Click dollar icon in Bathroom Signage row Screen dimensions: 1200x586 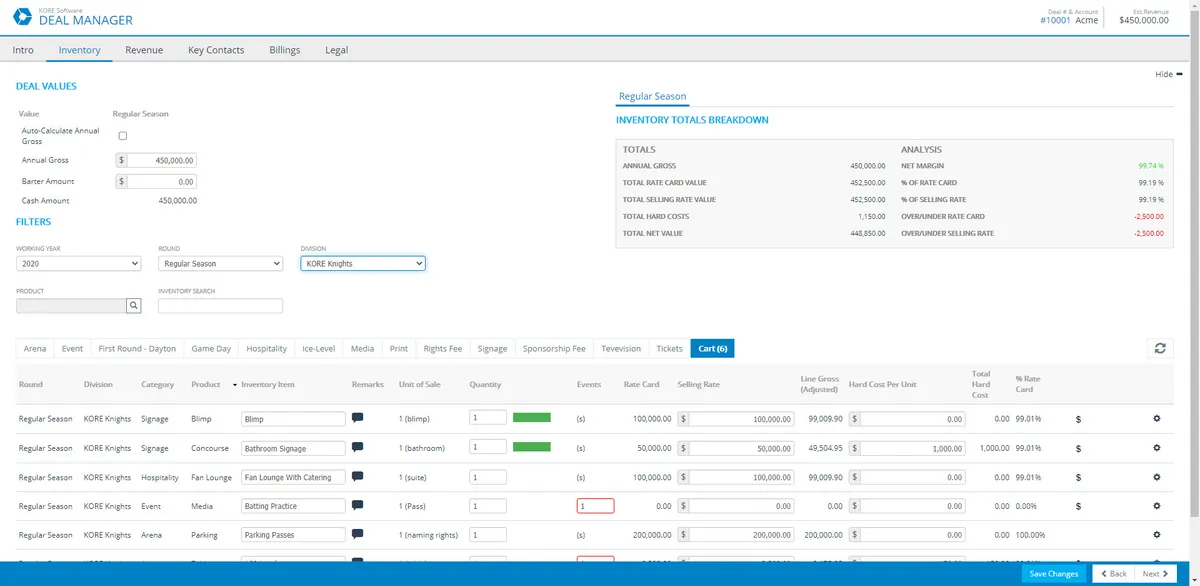pos(1078,449)
